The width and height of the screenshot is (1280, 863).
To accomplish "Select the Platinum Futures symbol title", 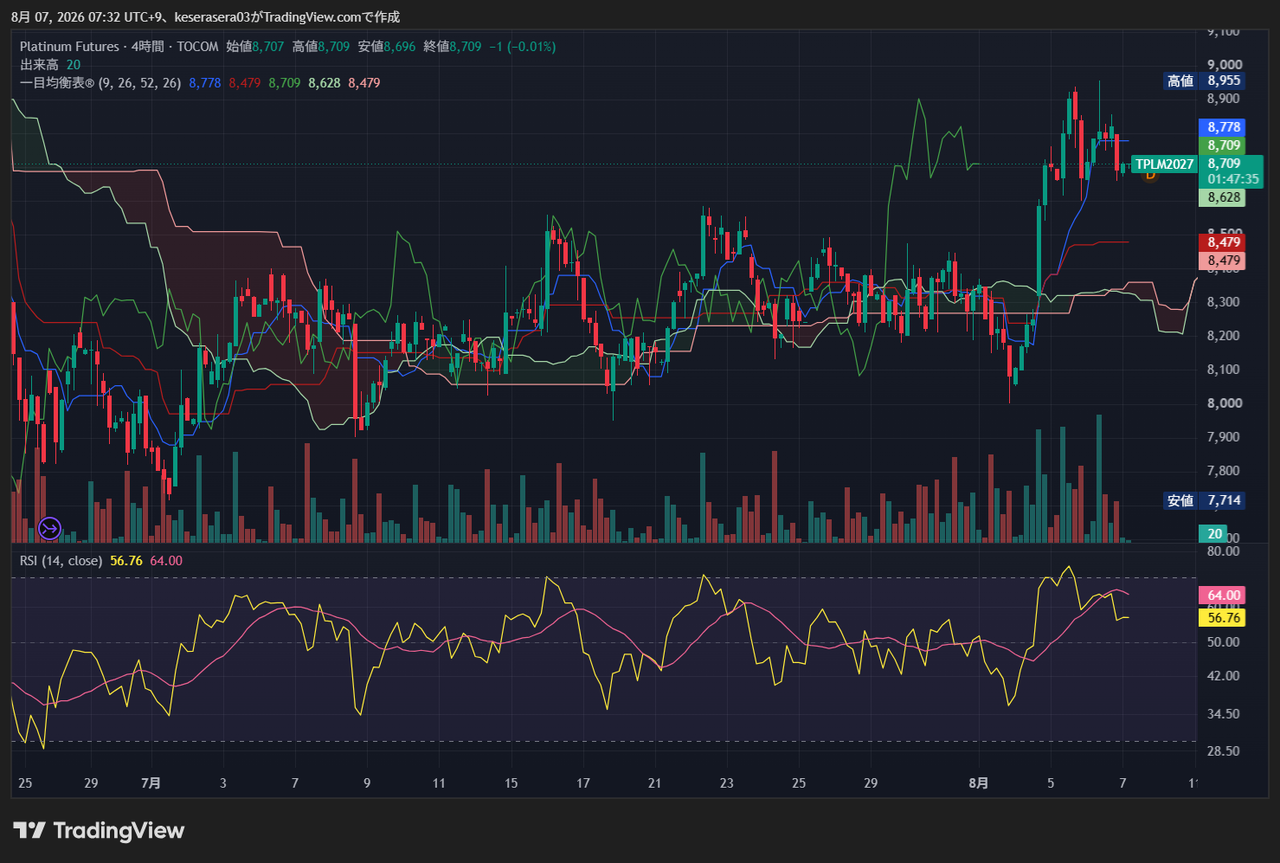I will click(x=68, y=46).
